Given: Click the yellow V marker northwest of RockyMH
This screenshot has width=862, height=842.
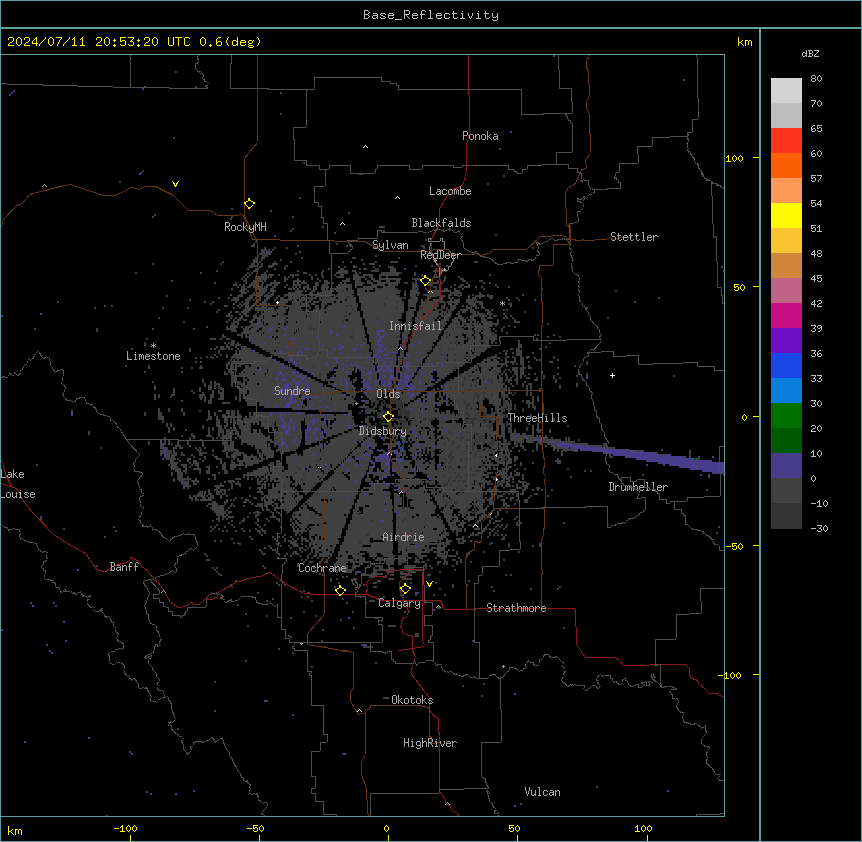Looking at the screenshot, I should (175, 184).
